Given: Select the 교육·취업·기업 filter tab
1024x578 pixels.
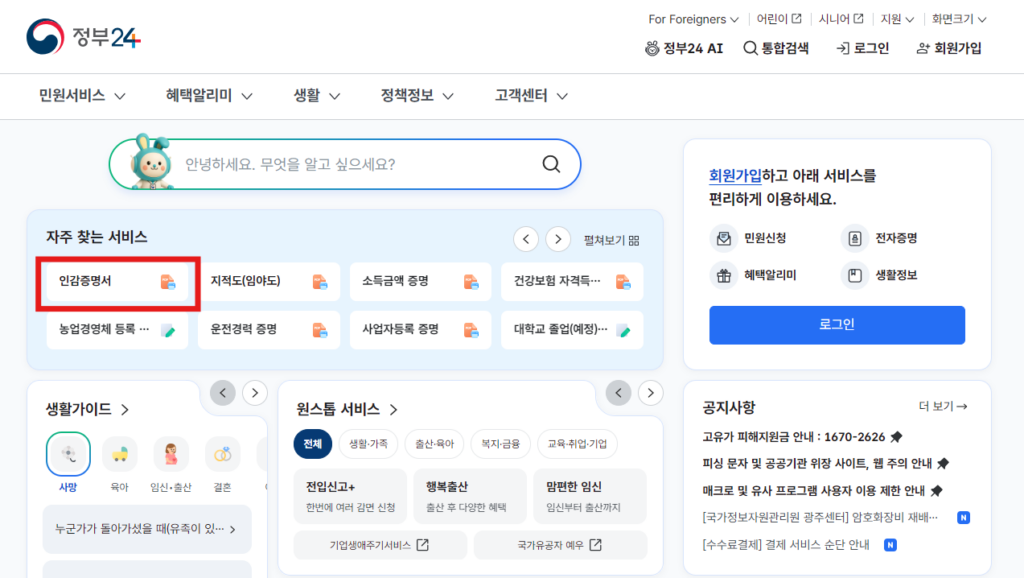Looking at the screenshot, I should tap(577, 444).
